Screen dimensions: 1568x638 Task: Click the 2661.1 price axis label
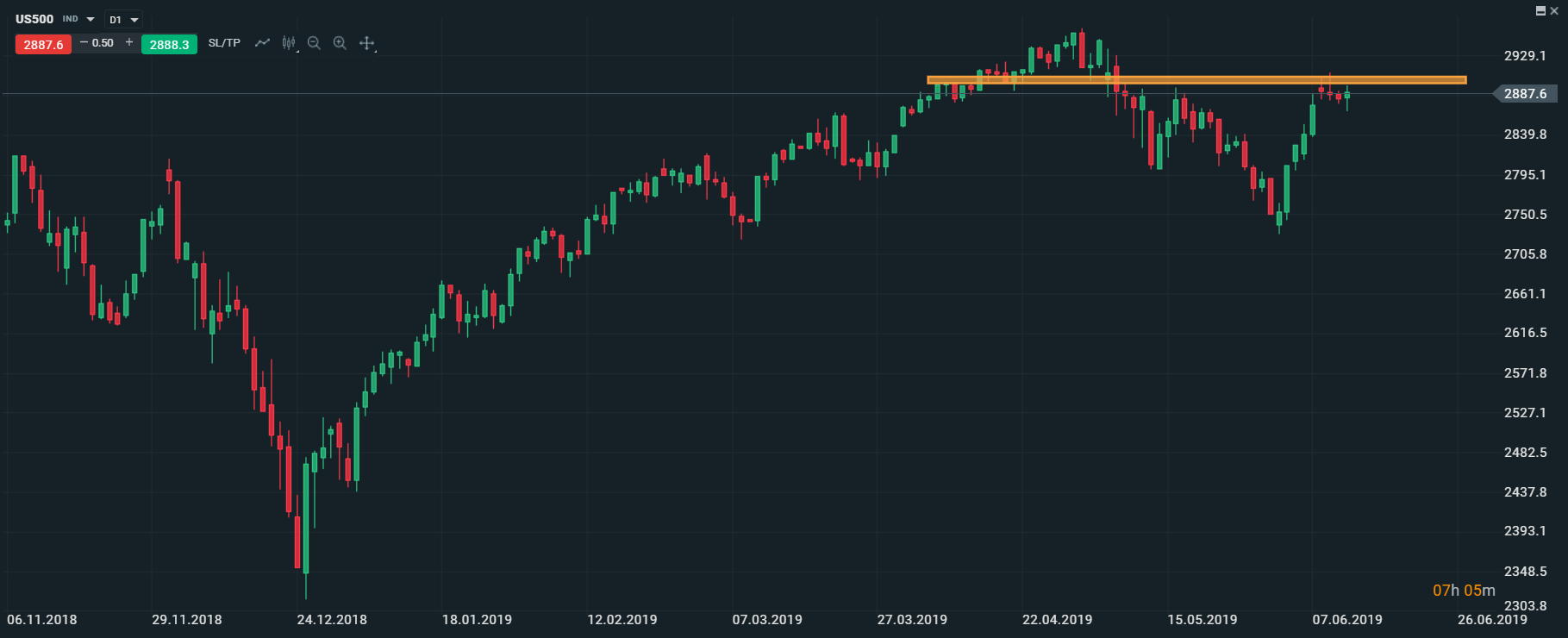[x=1525, y=294]
